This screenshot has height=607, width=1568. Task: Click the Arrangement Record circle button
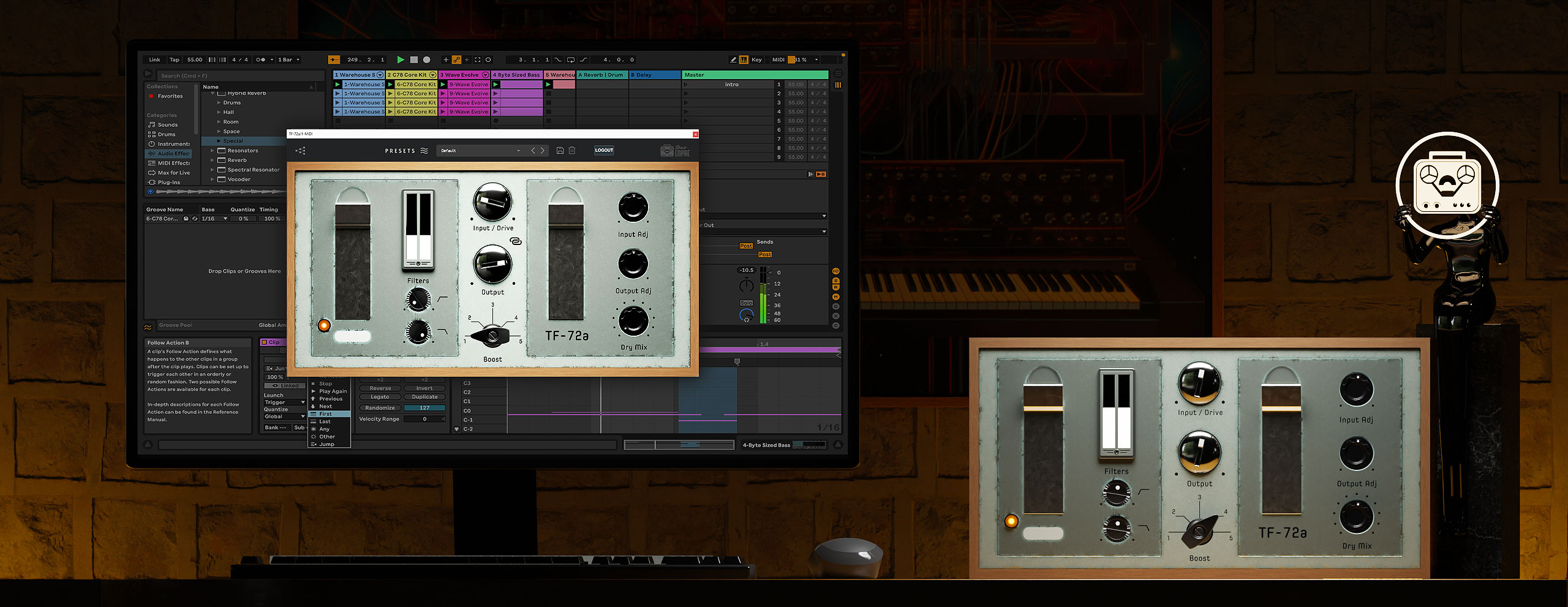point(427,59)
